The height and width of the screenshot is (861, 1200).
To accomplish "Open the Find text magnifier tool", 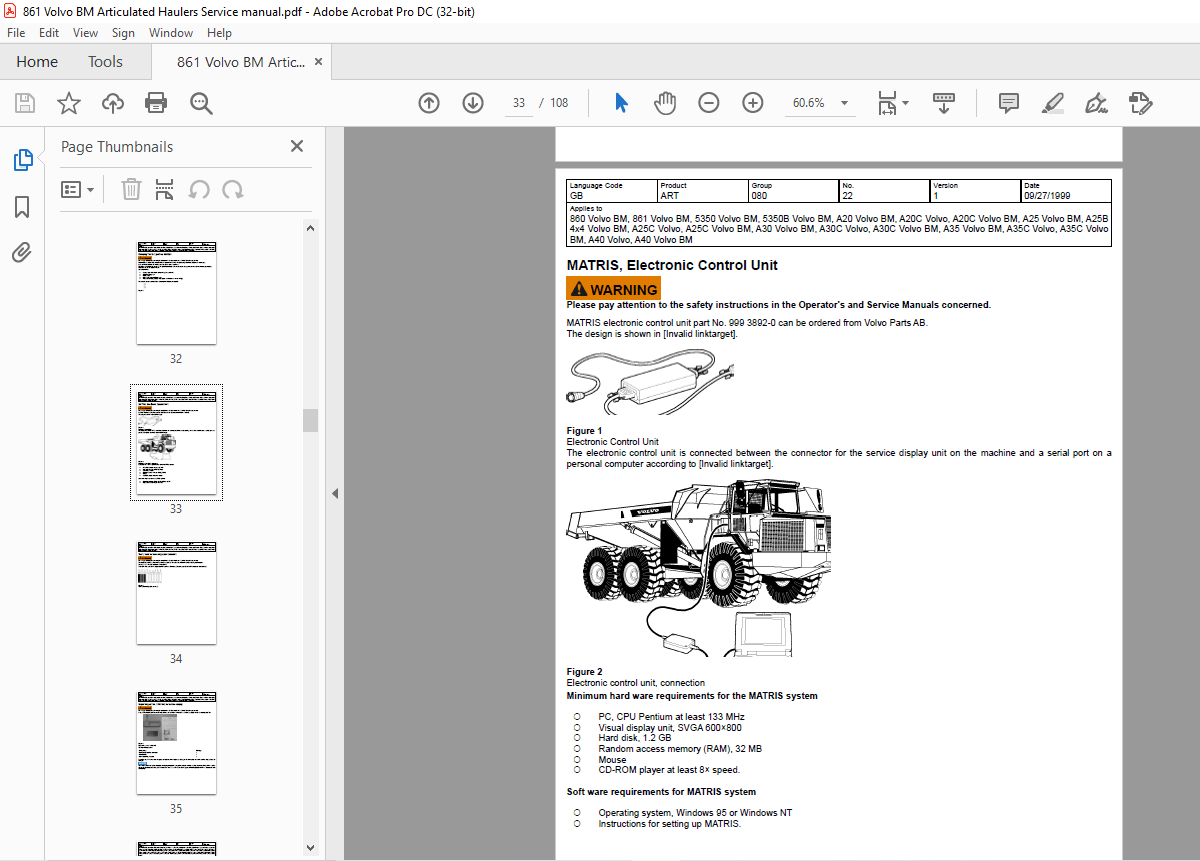I will pos(201,103).
